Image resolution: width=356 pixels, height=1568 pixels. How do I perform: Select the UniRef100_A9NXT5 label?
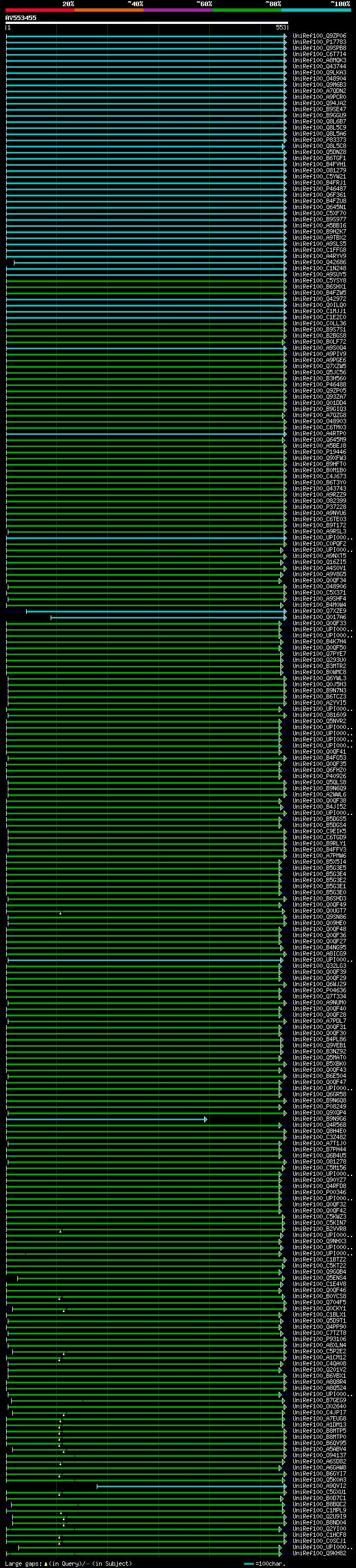[x=319, y=556]
